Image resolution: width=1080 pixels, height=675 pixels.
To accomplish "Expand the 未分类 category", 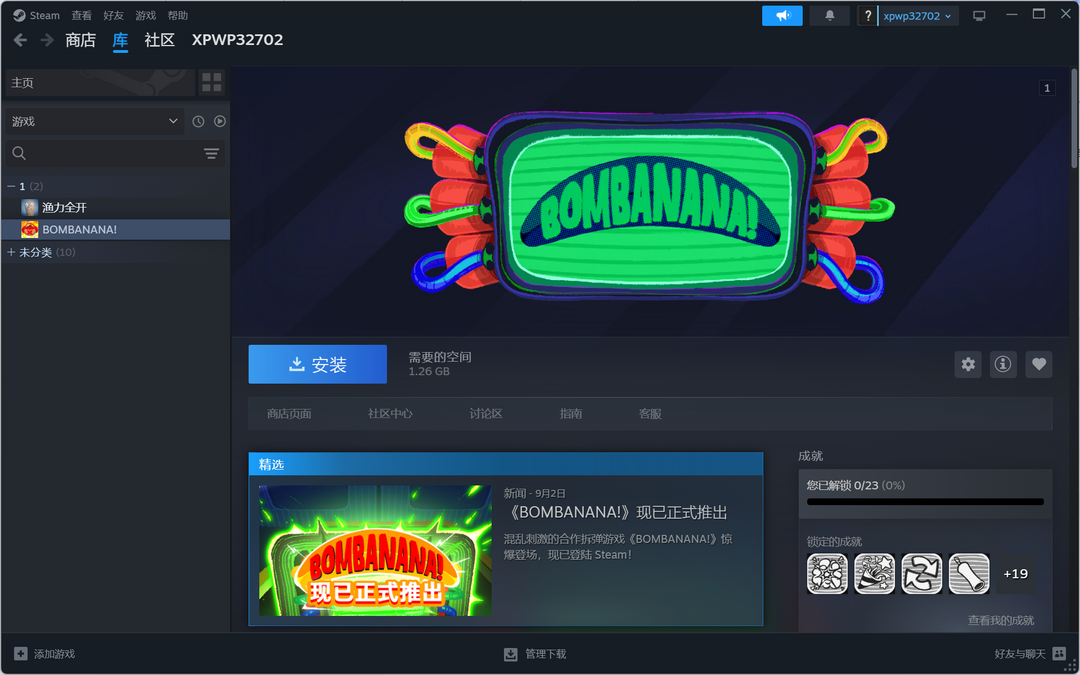I will pyautogui.click(x=11, y=253).
